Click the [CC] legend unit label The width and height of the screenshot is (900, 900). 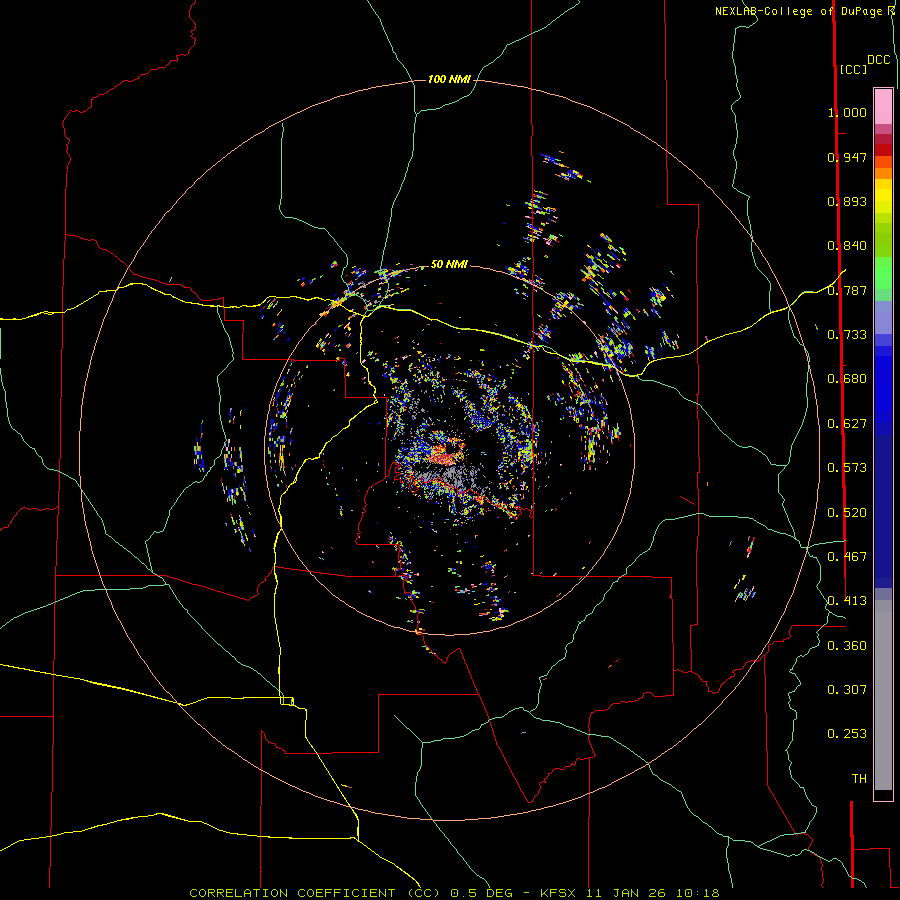[853, 69]
